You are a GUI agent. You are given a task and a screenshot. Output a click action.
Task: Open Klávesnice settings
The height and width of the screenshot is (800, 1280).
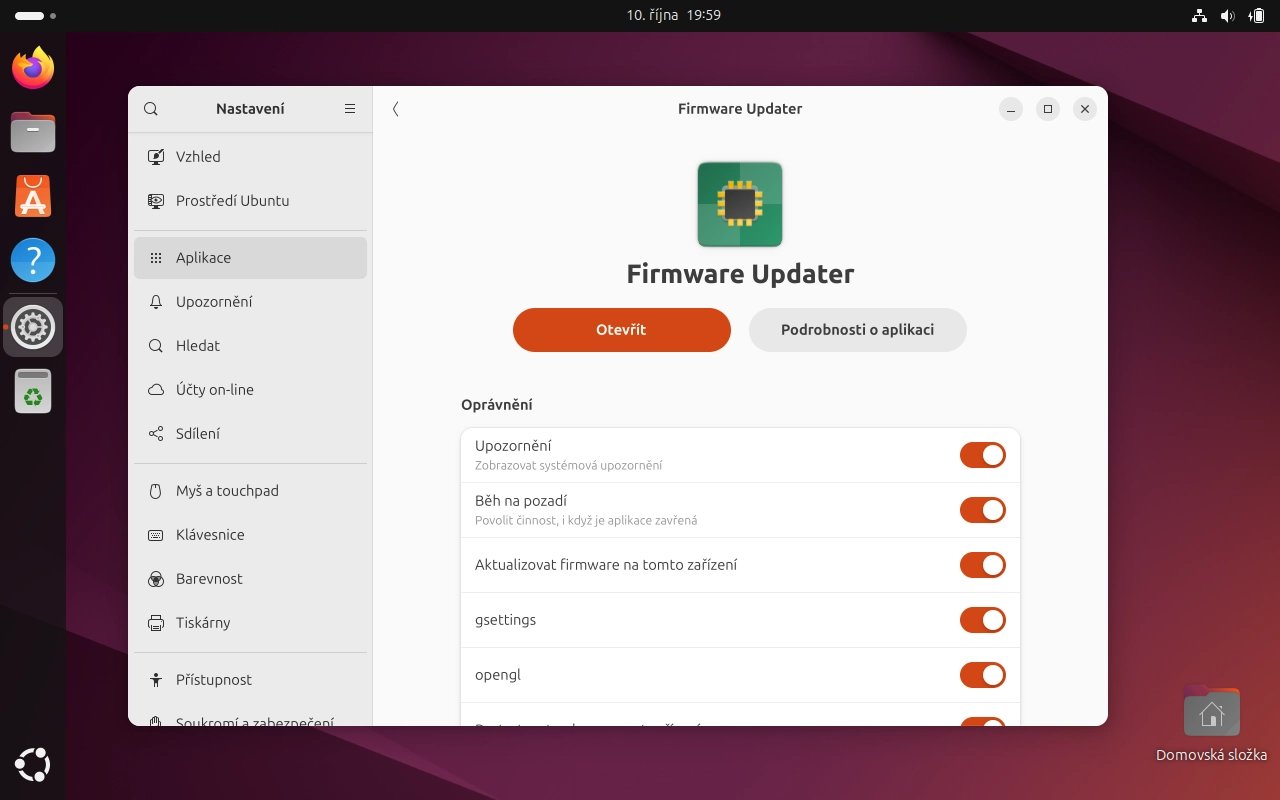pyautogui.click(x=250, y=535)
